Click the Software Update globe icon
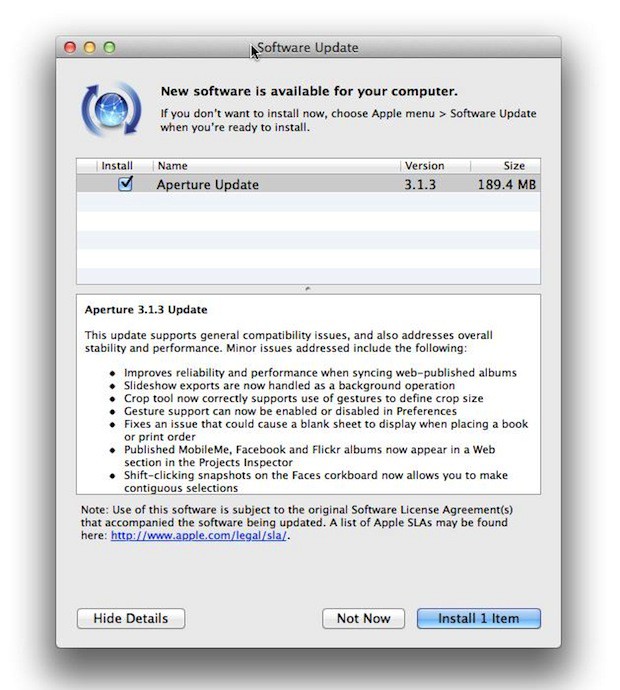The width and height of the screenshot is (620, 690). 111,109
